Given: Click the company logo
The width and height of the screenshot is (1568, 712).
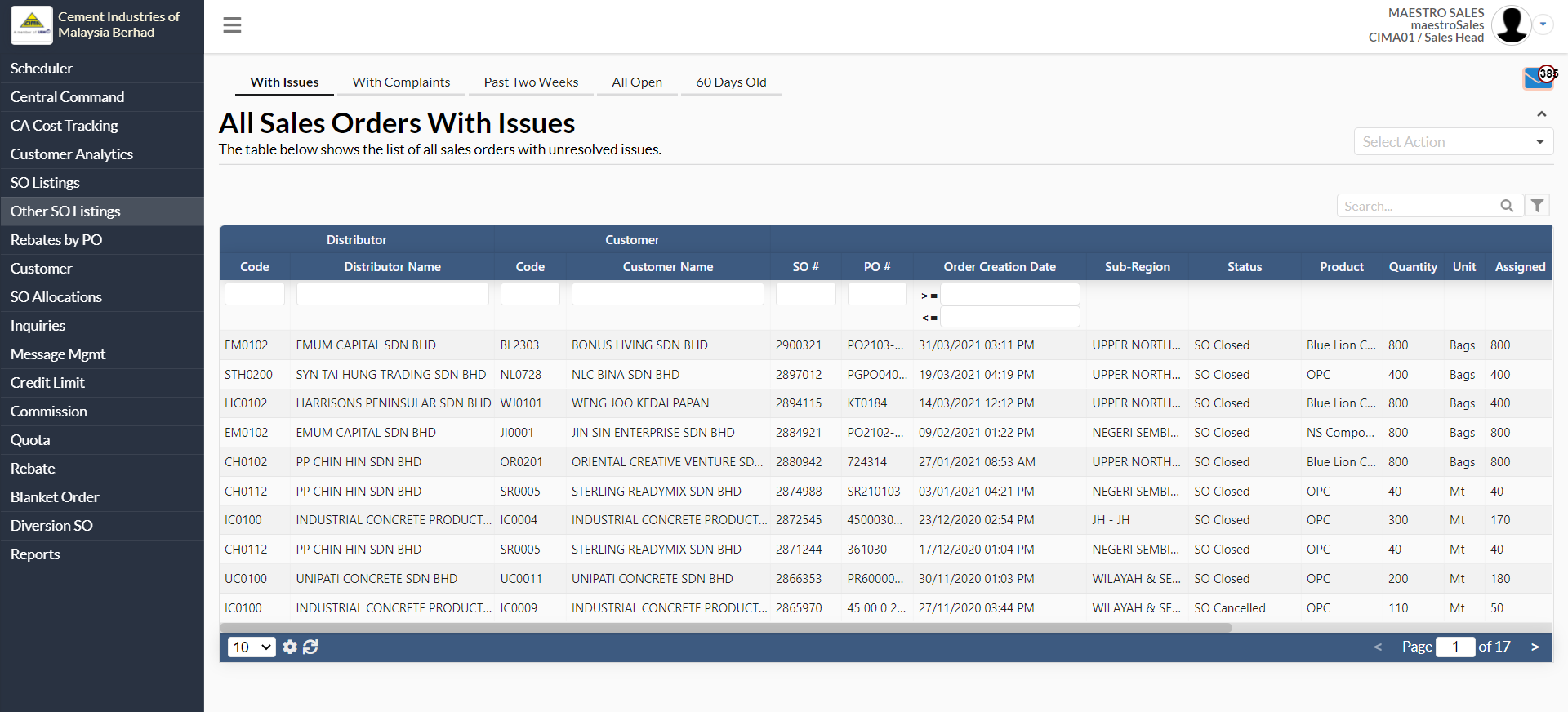Looking at the screenshot, I should (32, 24).
